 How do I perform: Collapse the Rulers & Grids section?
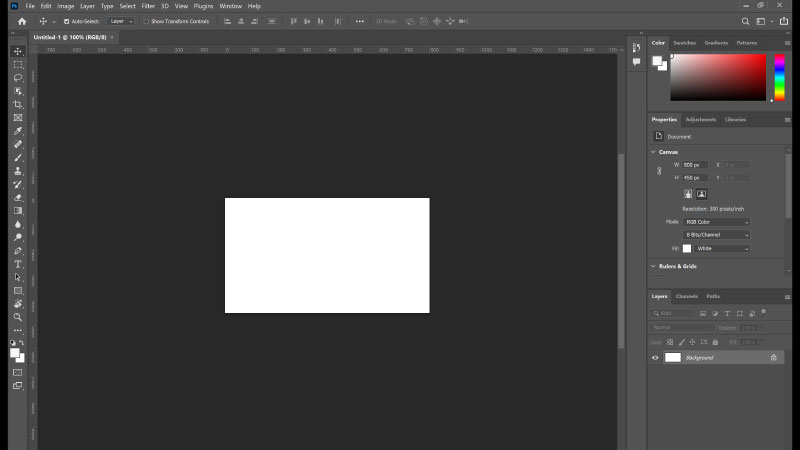click(x=654, y=266)
